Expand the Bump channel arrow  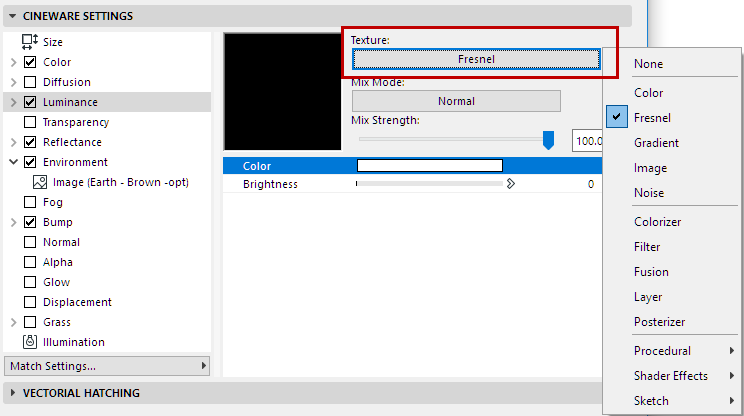13,222
